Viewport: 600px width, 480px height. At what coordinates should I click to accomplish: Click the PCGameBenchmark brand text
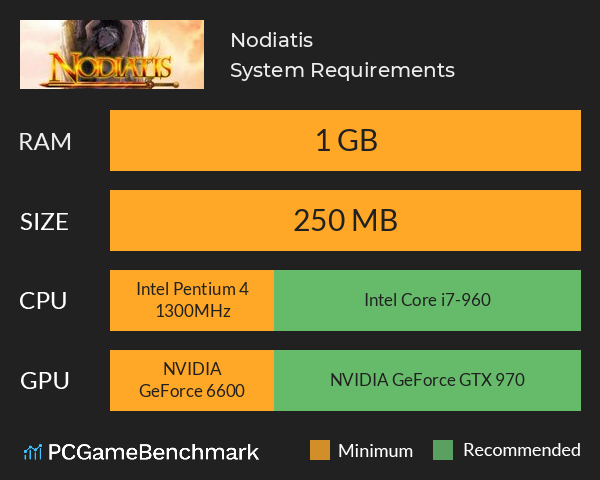pyautogui.click(x=153, y=452)
